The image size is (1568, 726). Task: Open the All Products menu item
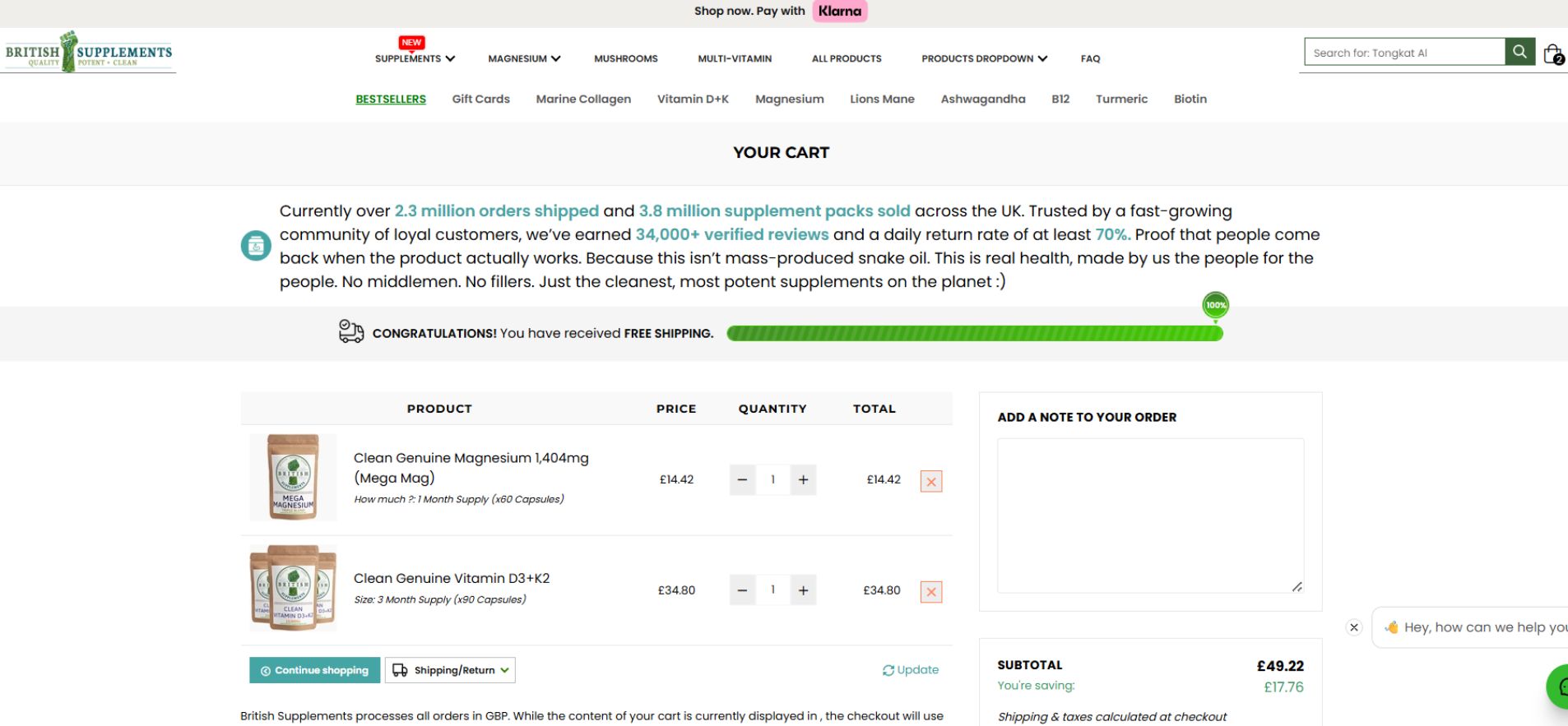coord(847,58)
